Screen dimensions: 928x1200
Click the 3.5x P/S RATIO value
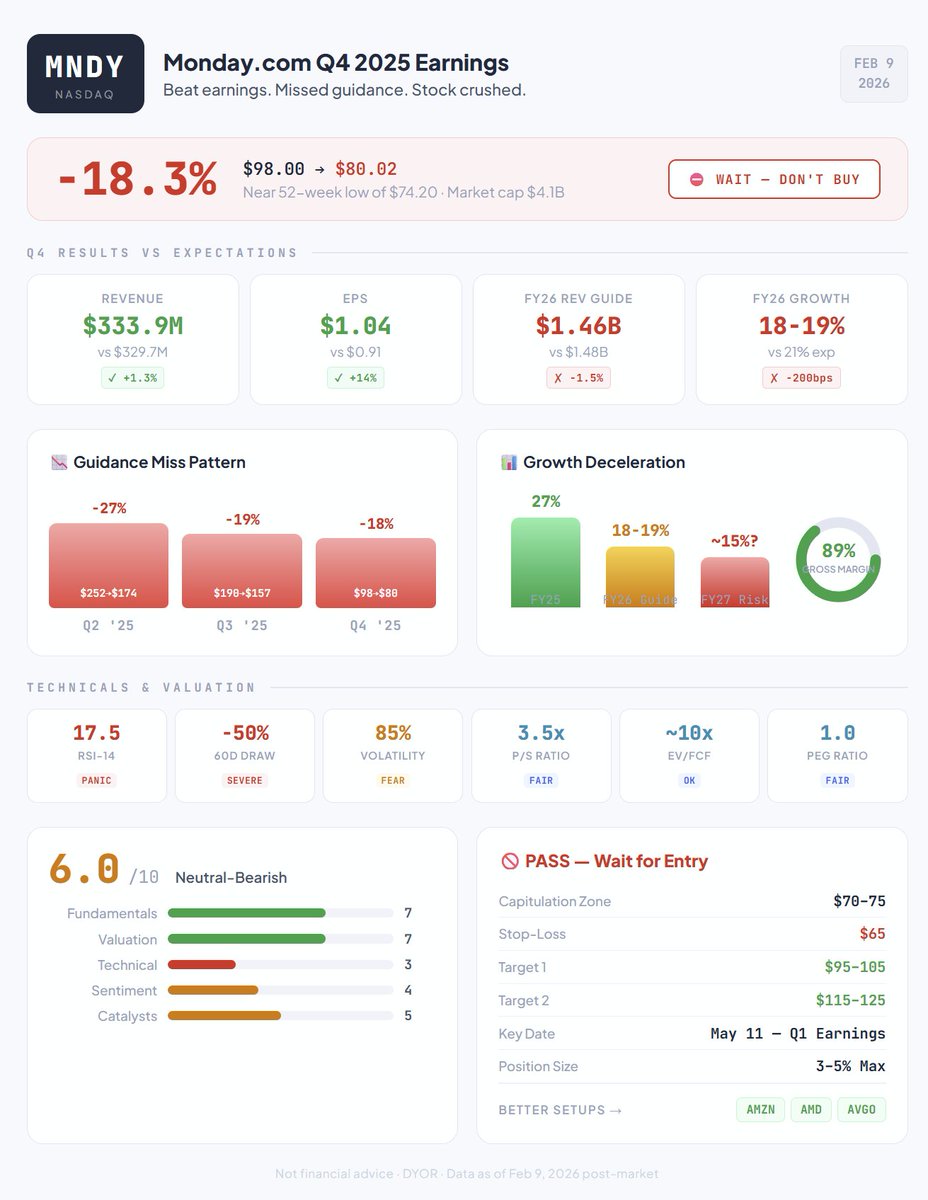(541, 733)
